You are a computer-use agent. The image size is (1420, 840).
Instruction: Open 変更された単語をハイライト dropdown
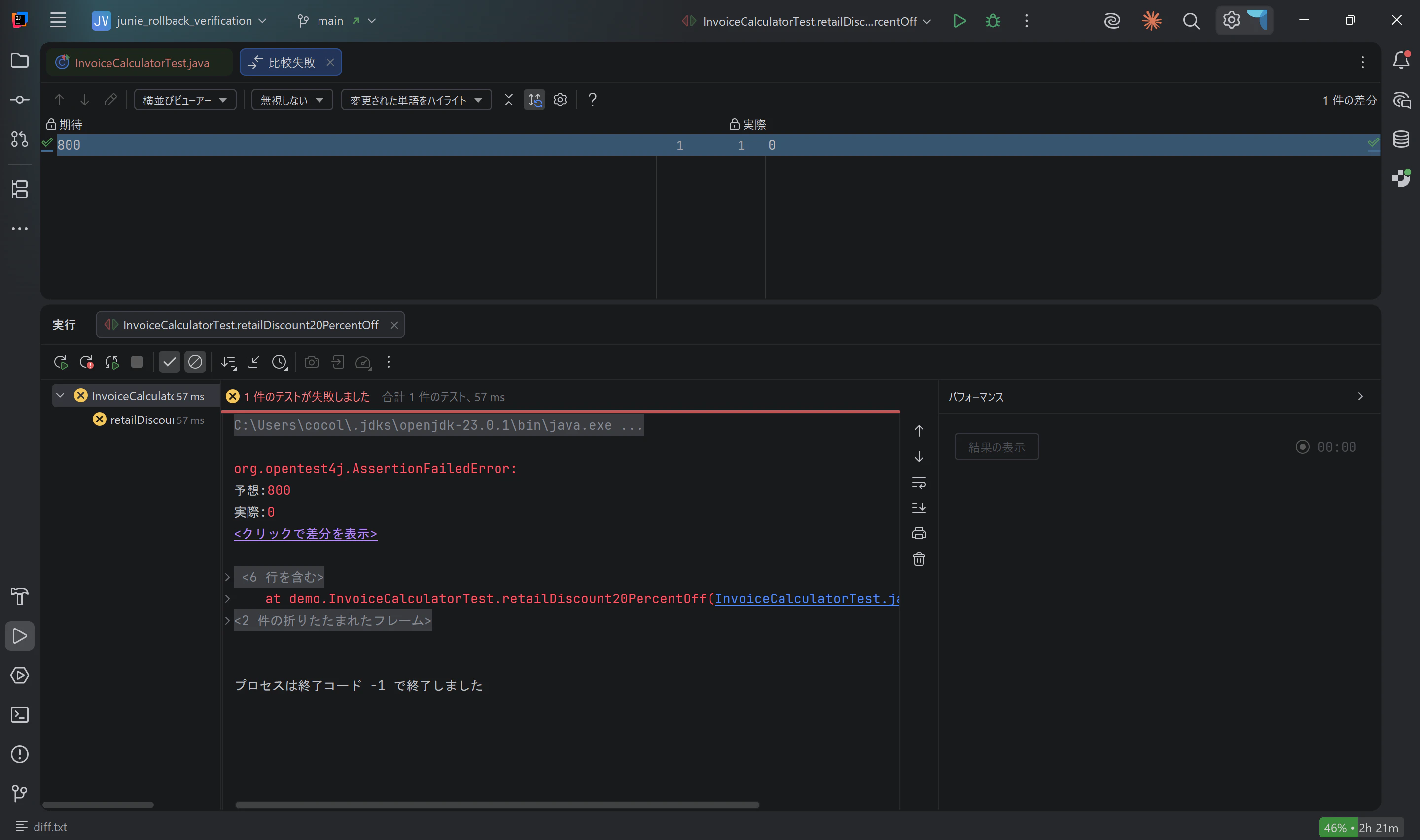pos(416,100)
